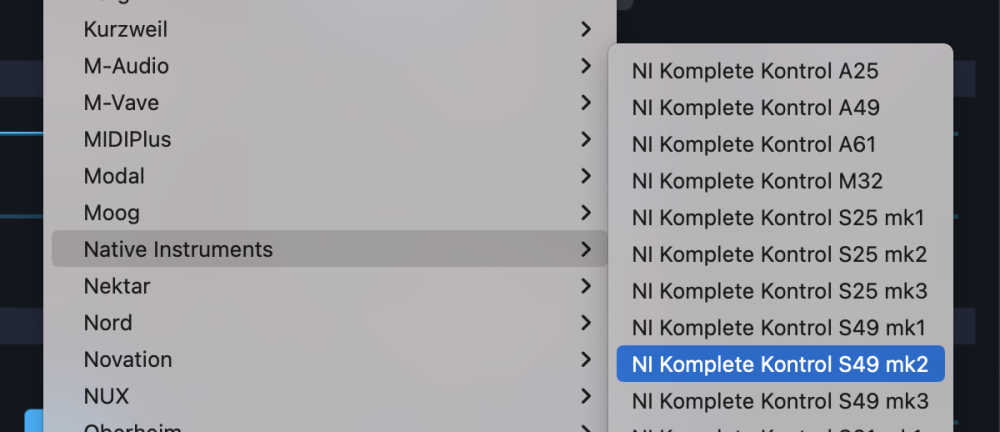Select highlighted NI Komplete Kontrol S49 mk2
Image resolution: width=1000 pixels, height=432 pixels.
coord(781,364)
